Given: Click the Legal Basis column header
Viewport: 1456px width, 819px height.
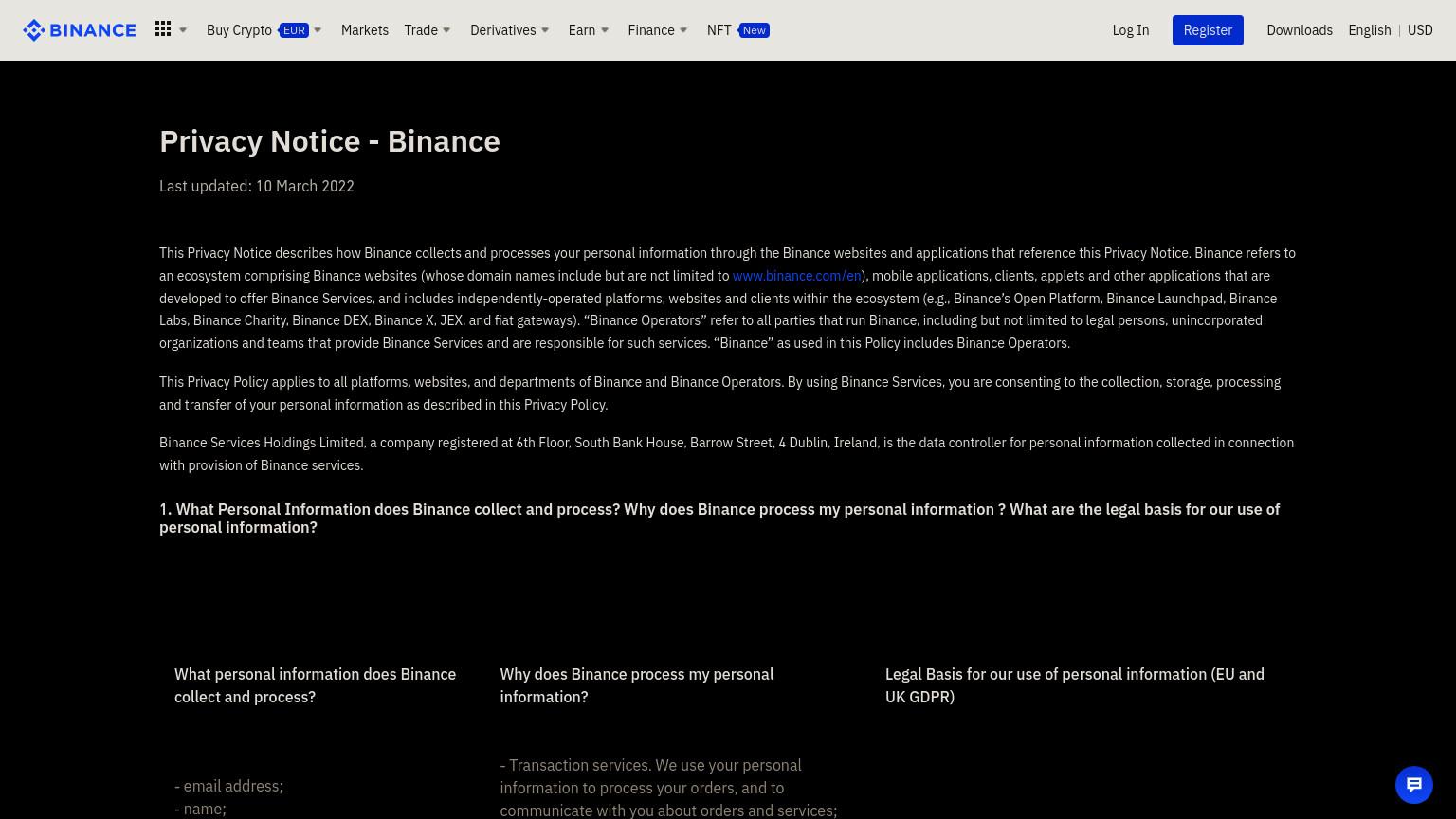Looking at the screenshot, I should pos(1075,685).
